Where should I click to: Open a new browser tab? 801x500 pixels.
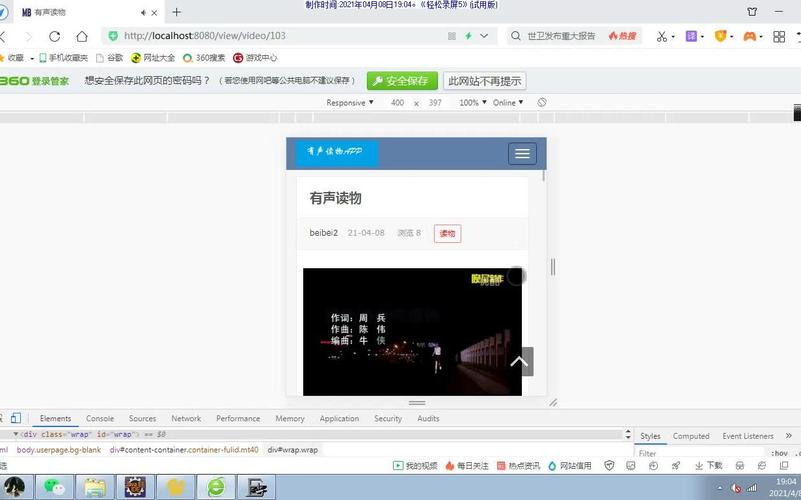(x=177, y=12)
